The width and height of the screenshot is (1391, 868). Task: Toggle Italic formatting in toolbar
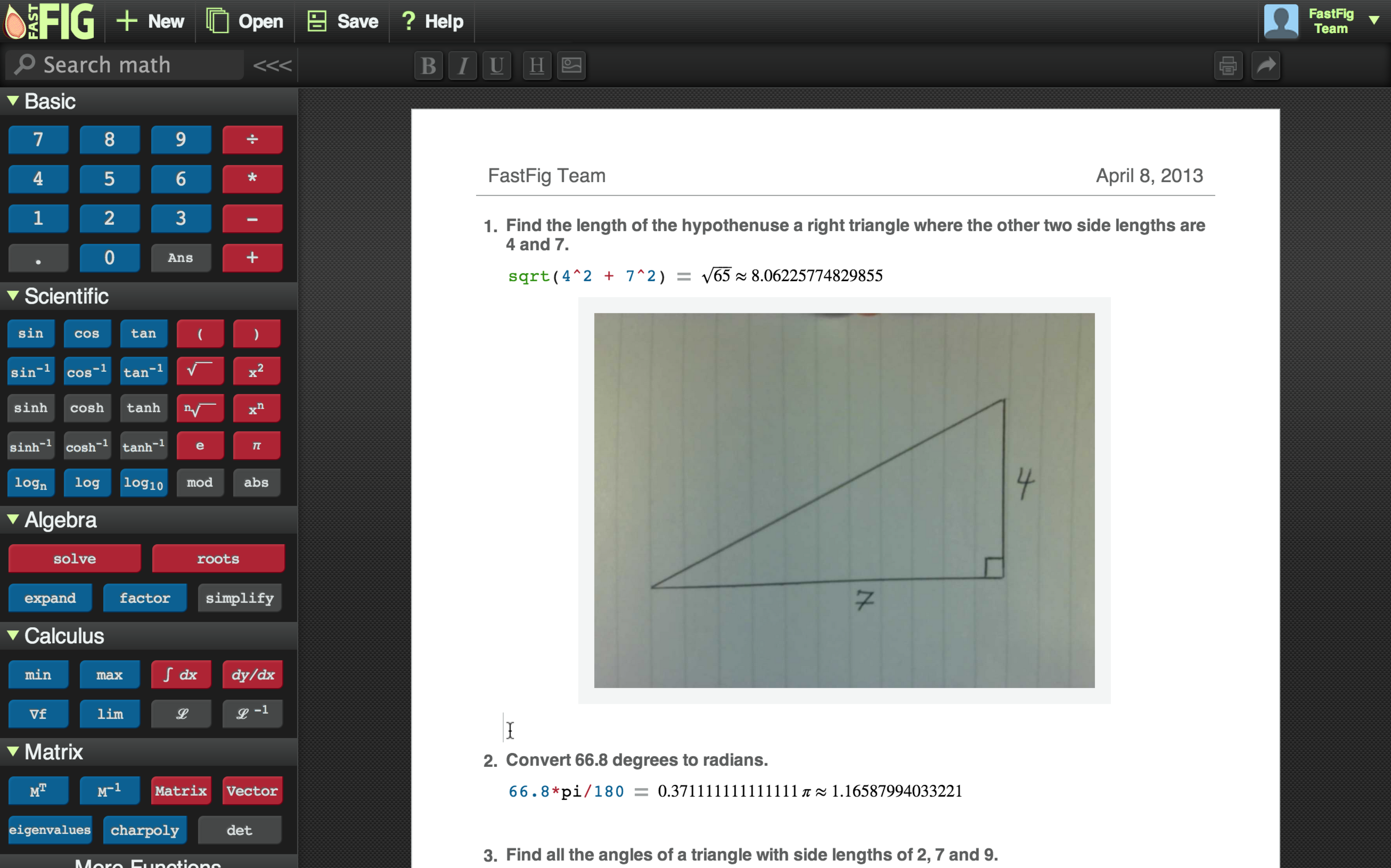click(462, 65)
